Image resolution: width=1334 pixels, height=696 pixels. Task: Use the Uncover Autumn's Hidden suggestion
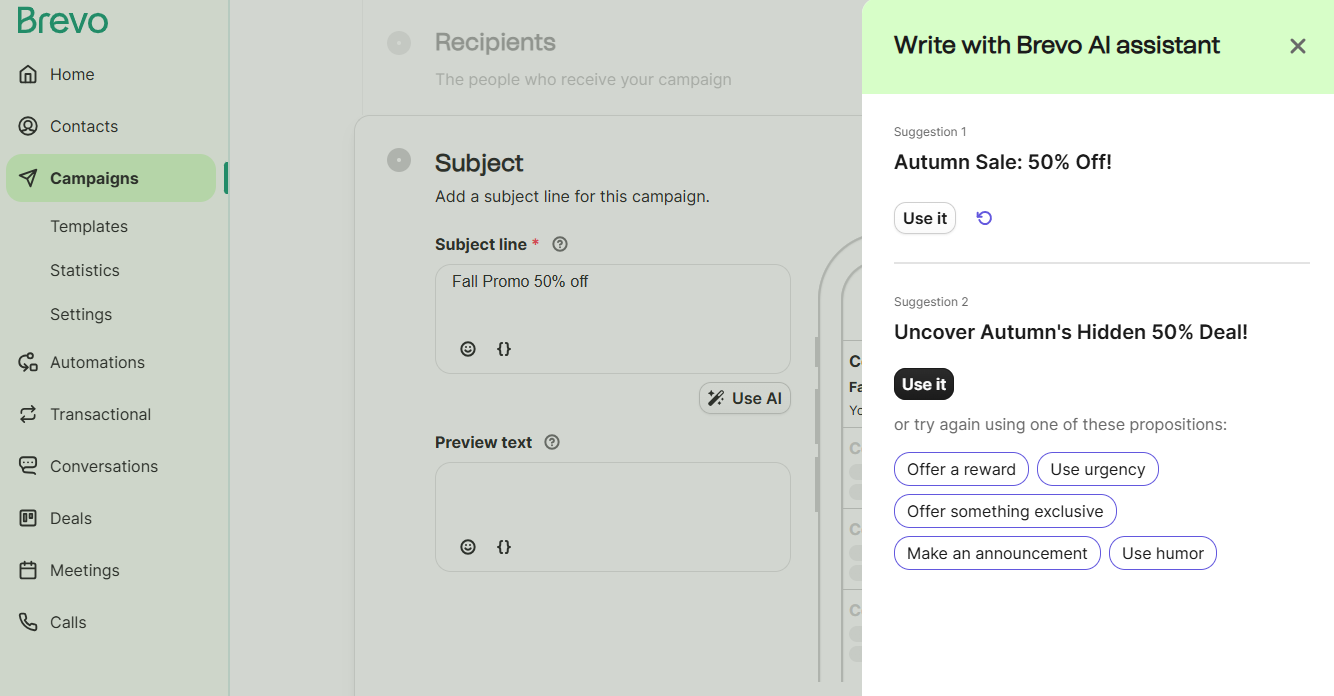point(924,384)
